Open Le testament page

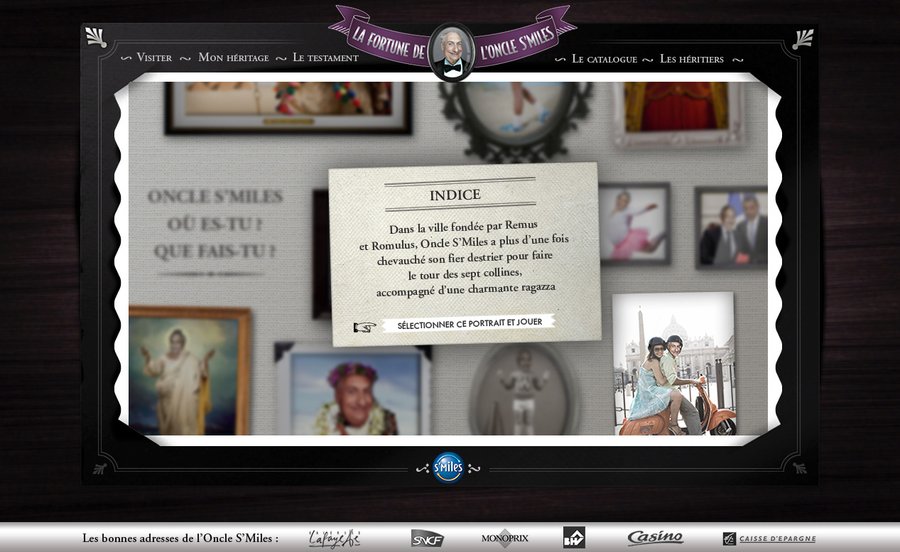tap(325, 58)
